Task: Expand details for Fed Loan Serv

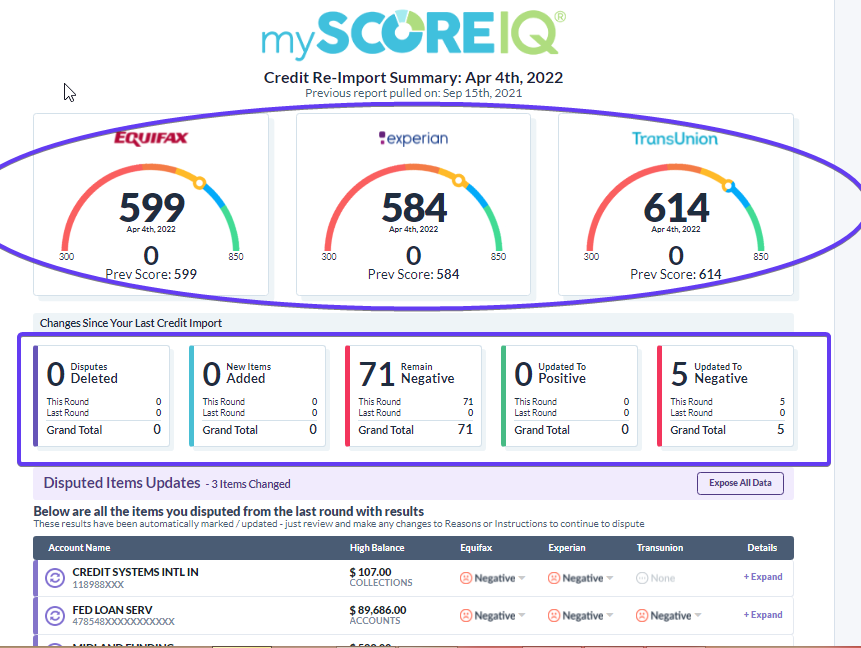Action: [763, 615]
